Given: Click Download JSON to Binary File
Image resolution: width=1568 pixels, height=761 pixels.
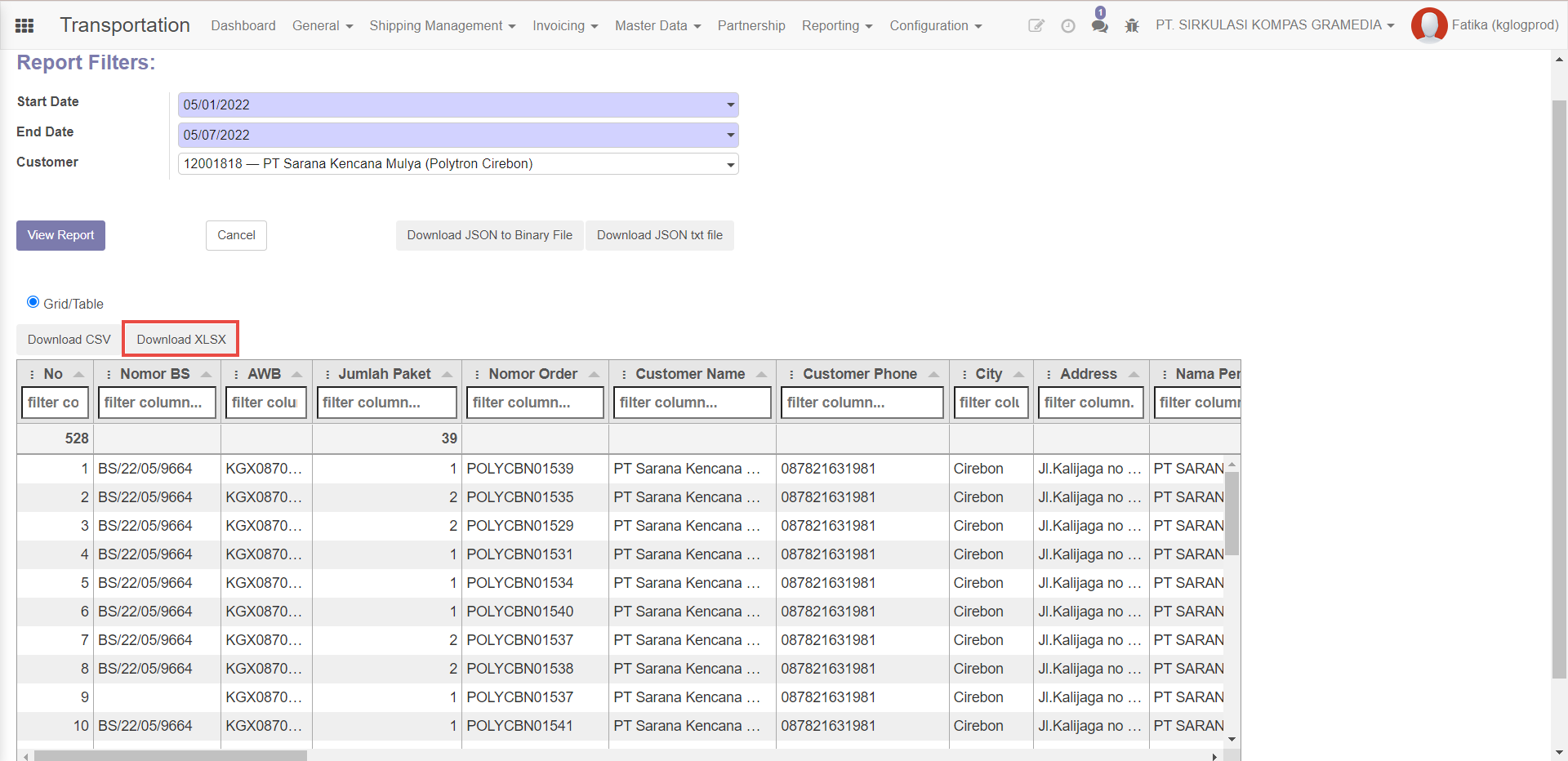Looking at the screenshot, I should [x=490, y=235].
